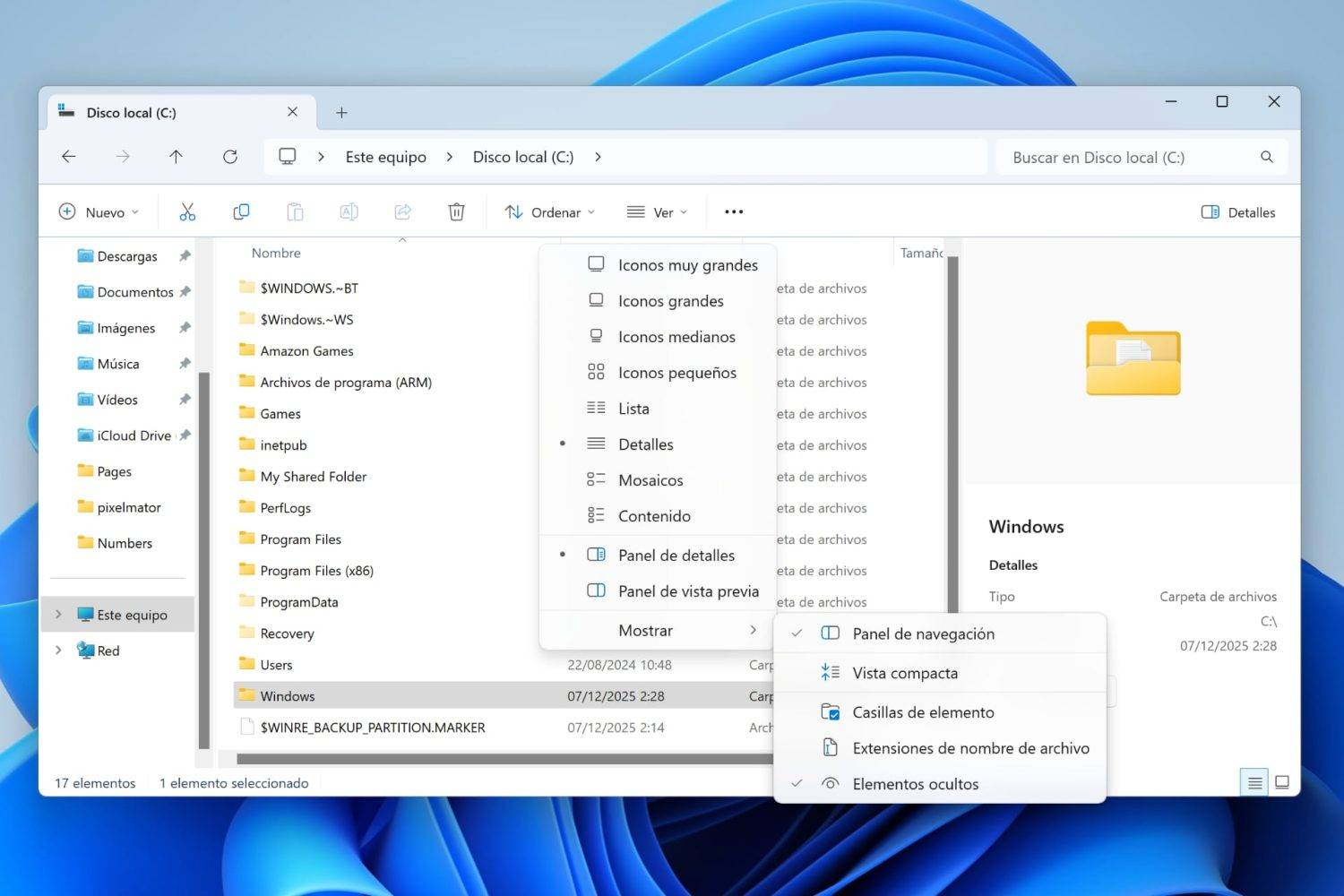Viewport: 1344px width, 896px height.
Task: Toggle Elementos ocultos visibility
Action: [x=940, y=784]
